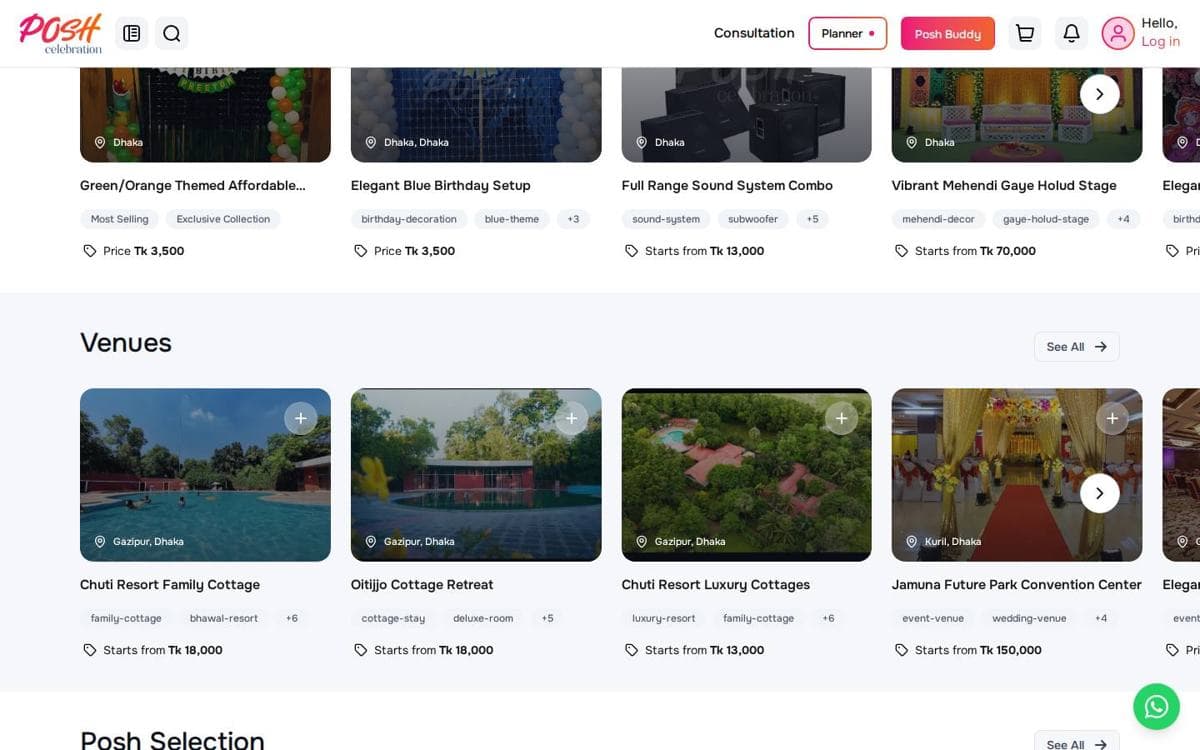Select the birthday-decoration tag
Viewport: 1200px width, 750px height.
coord(409,219)
